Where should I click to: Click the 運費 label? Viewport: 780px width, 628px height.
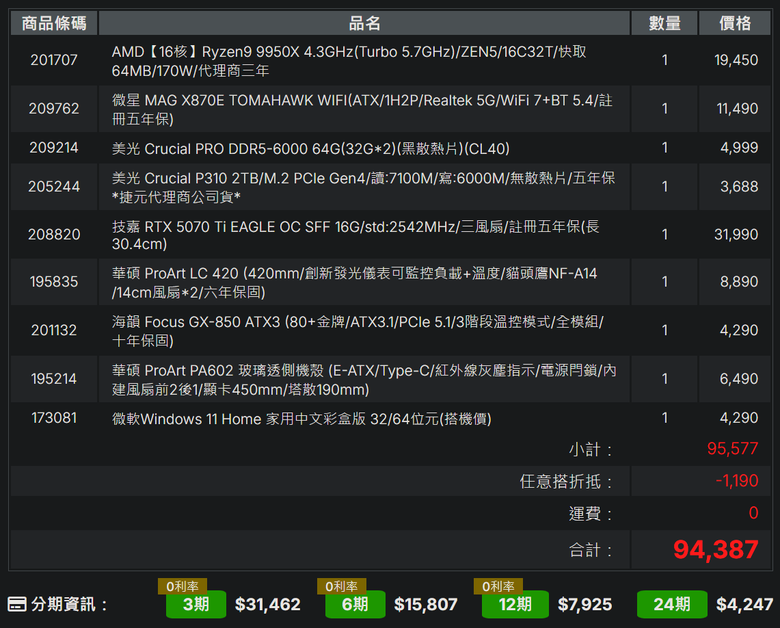590,514
